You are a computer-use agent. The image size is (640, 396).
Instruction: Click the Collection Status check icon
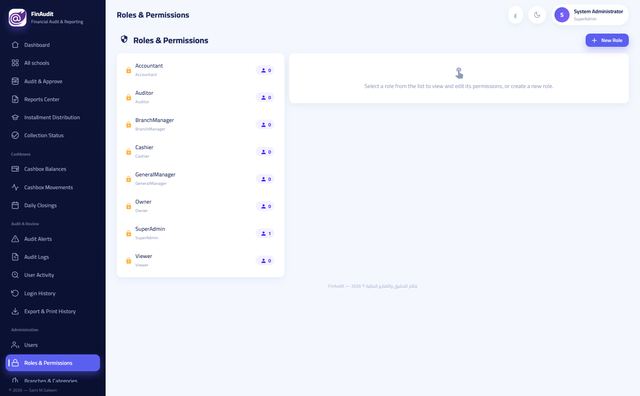[15, 135]
